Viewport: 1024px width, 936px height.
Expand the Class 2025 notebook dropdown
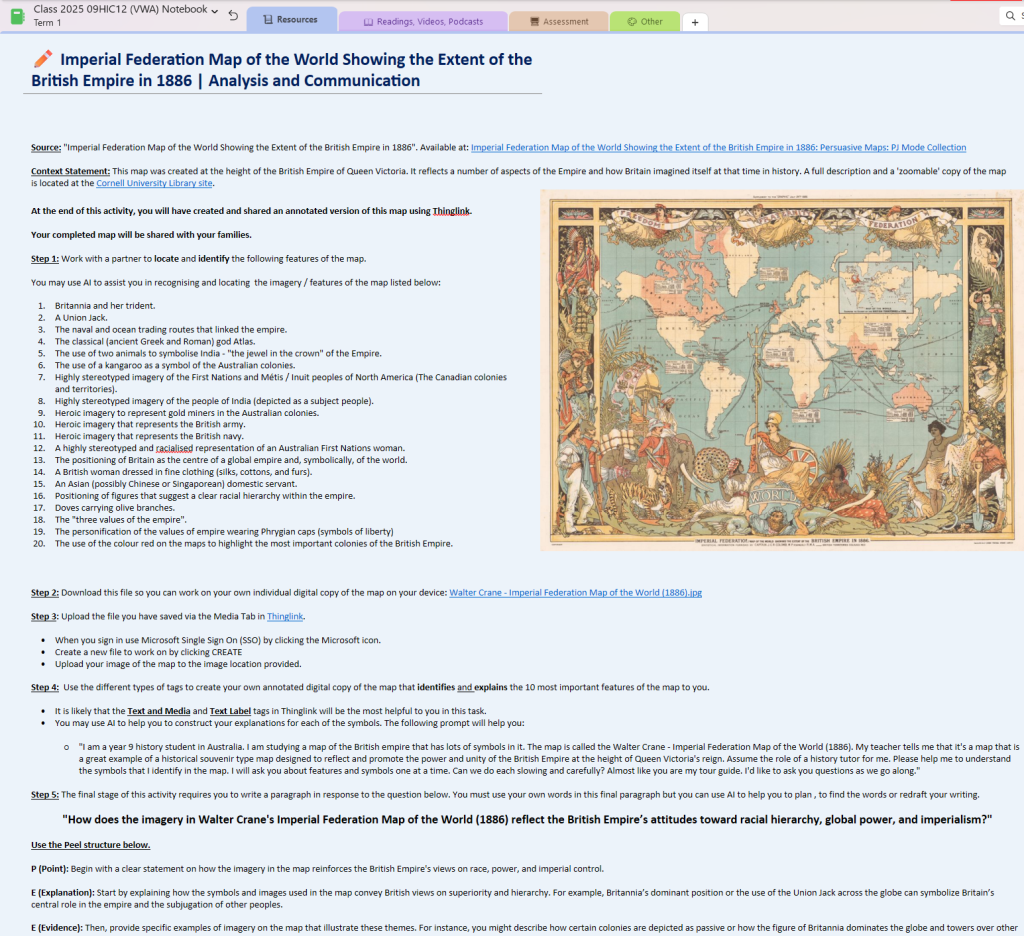pyautogui.click(x=215, y=9)
